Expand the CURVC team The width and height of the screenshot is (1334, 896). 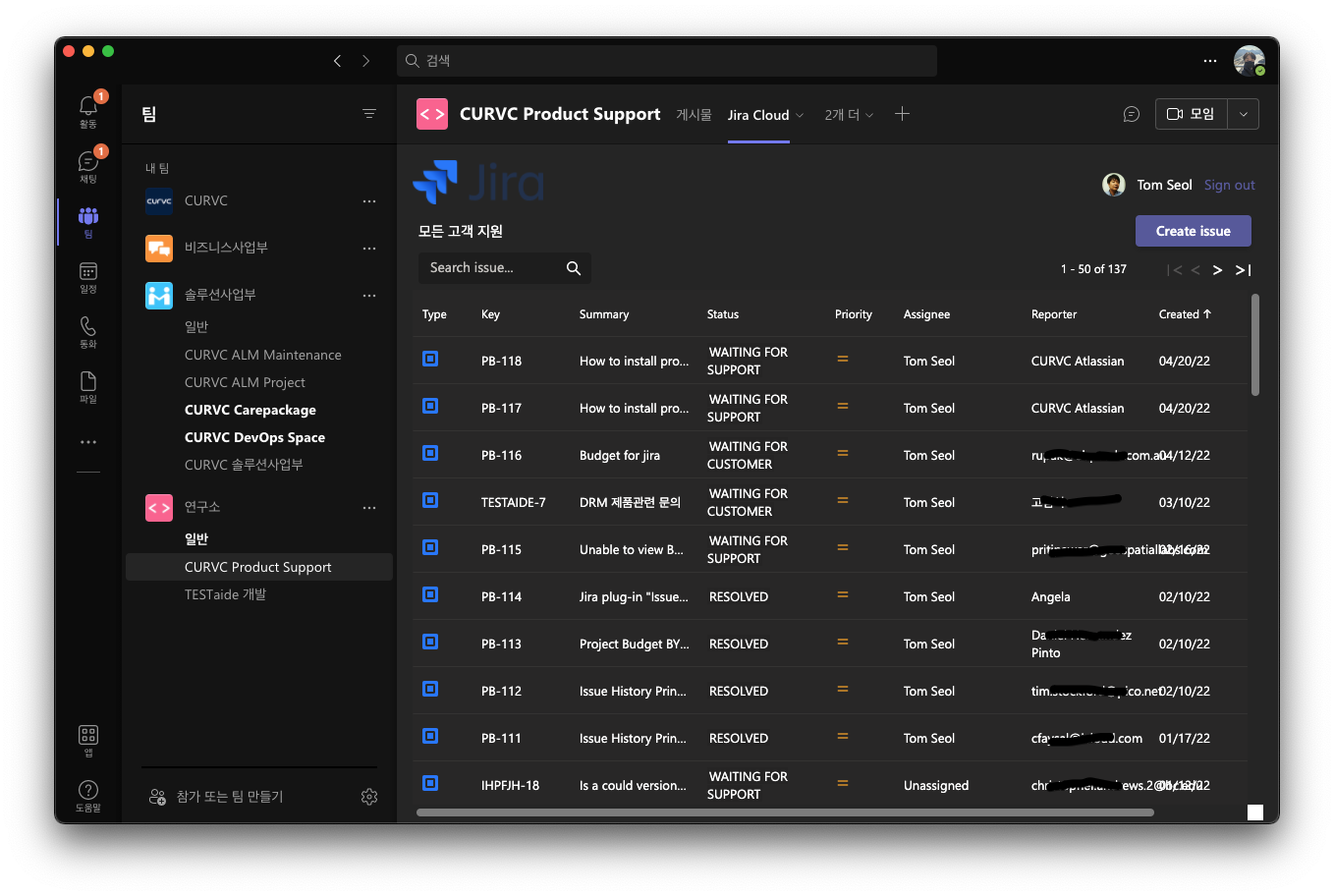point(206,200)
